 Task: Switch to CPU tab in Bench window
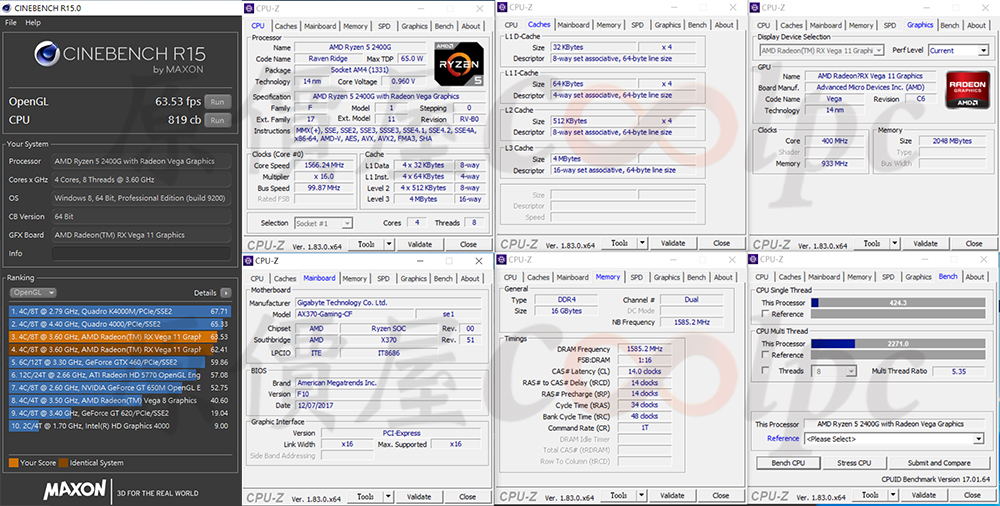(x=762, y=277)
